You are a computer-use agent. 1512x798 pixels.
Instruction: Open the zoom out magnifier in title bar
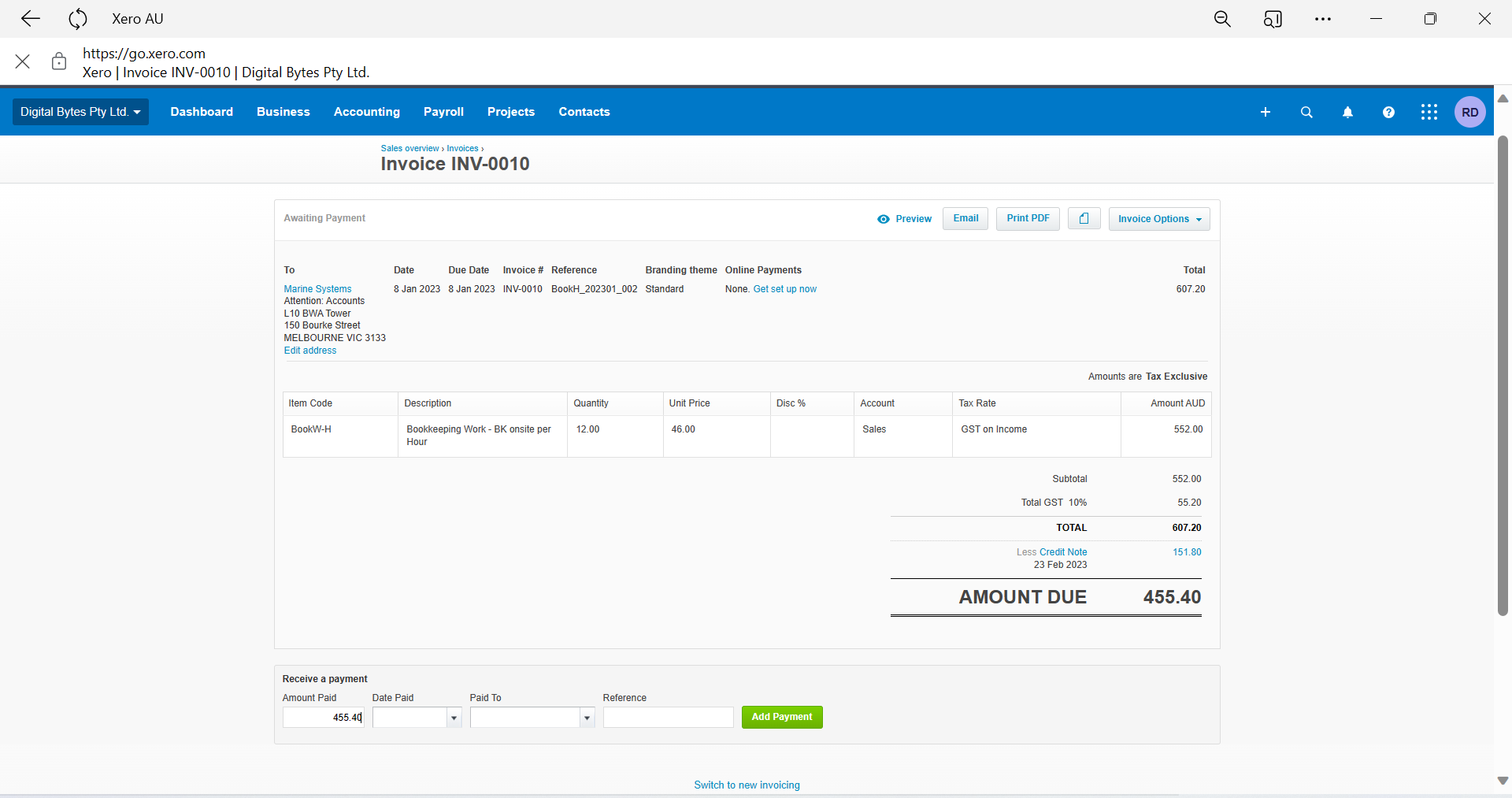pyautogui.click(x=1222, y=19)
